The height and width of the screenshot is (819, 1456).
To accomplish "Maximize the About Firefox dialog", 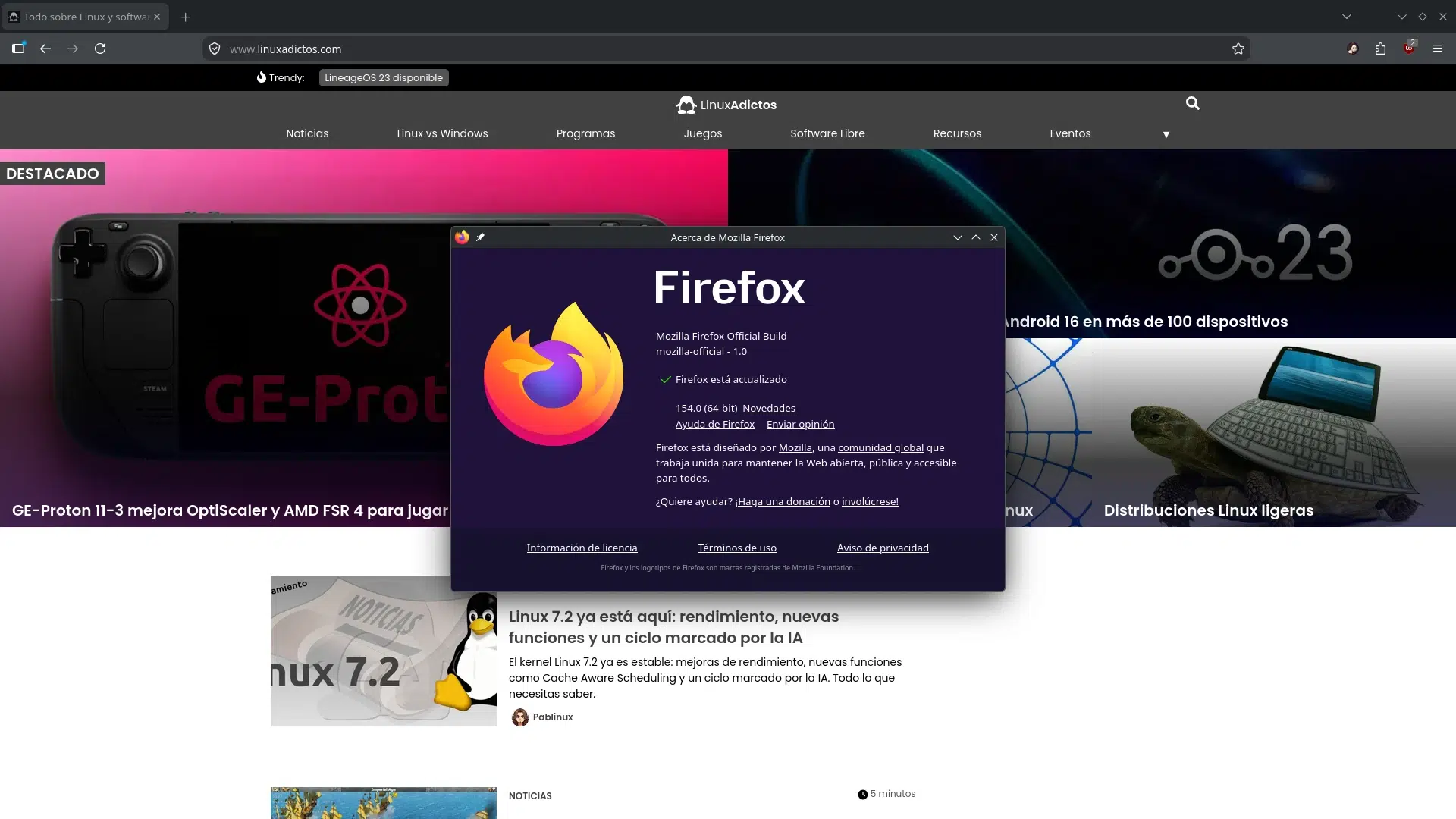I will pyautogui.click(x=976, y=237).
